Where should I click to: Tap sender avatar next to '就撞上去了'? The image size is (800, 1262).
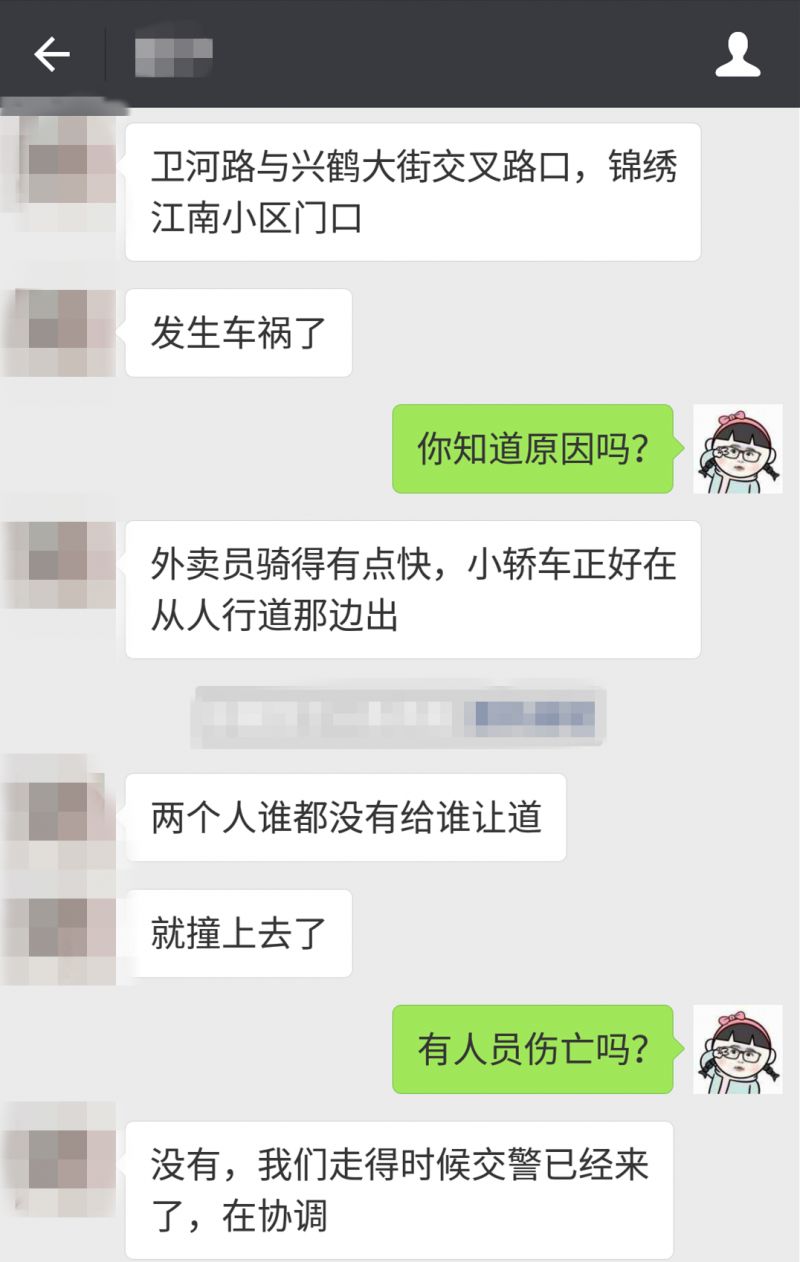coord(58,933)
